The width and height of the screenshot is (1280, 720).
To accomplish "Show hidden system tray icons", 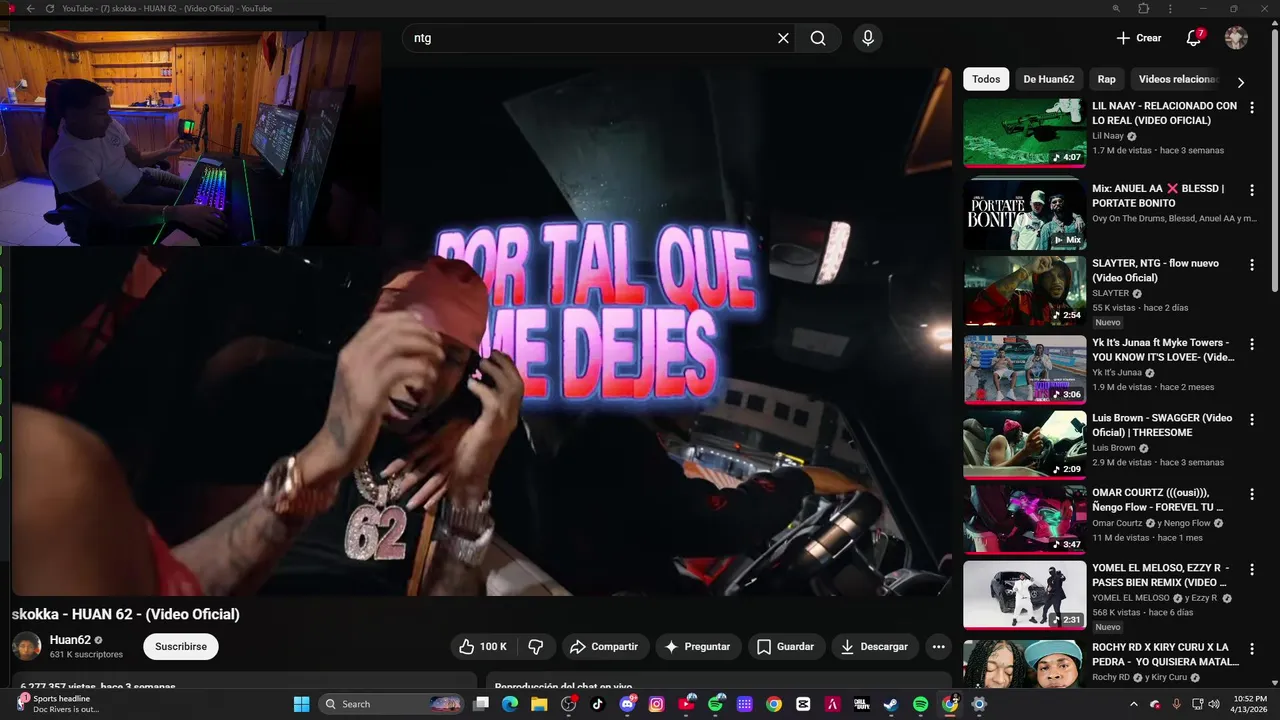I will (x=1133, y=704).
